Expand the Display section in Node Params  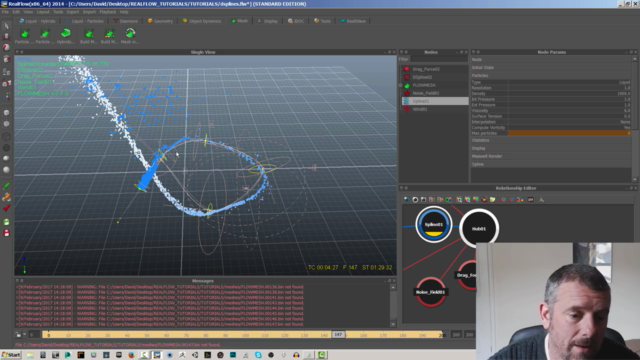coord(551,148)
